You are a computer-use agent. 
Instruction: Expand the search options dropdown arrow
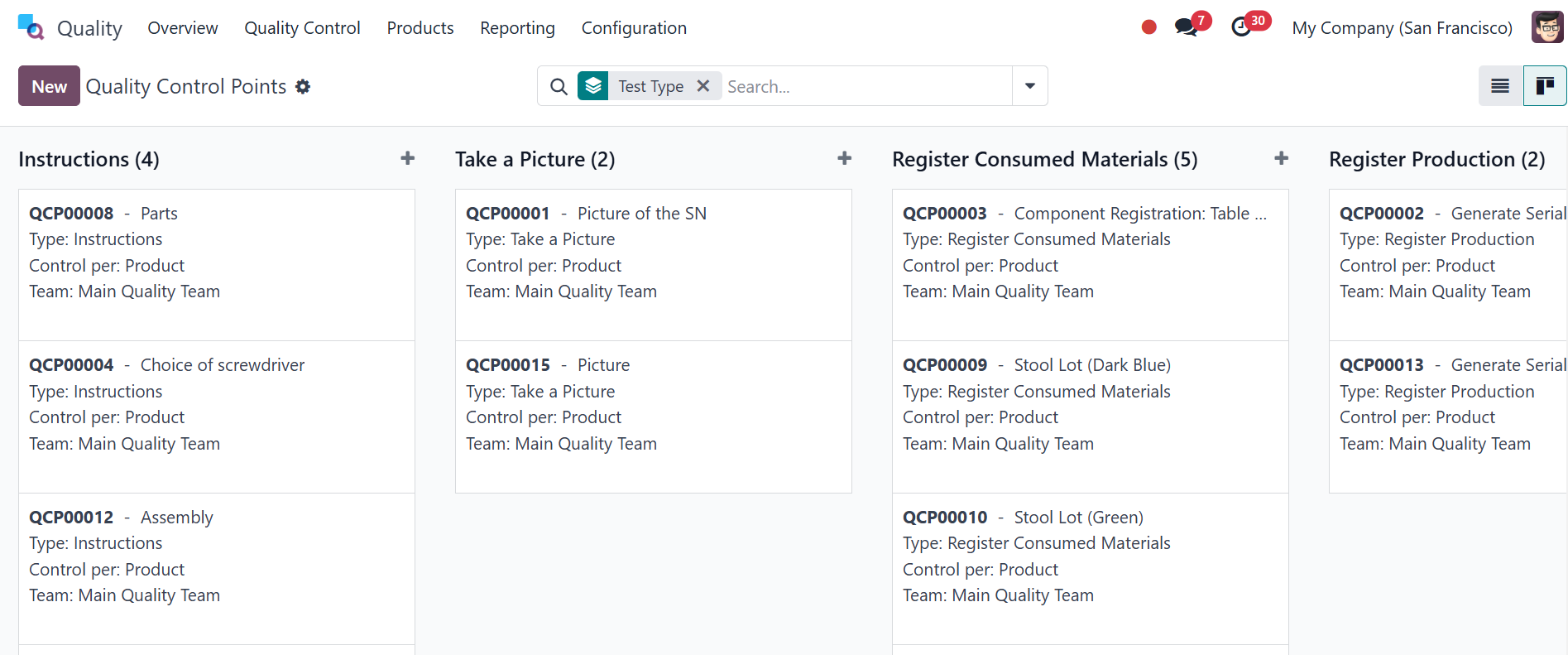tap(1030, 86)
